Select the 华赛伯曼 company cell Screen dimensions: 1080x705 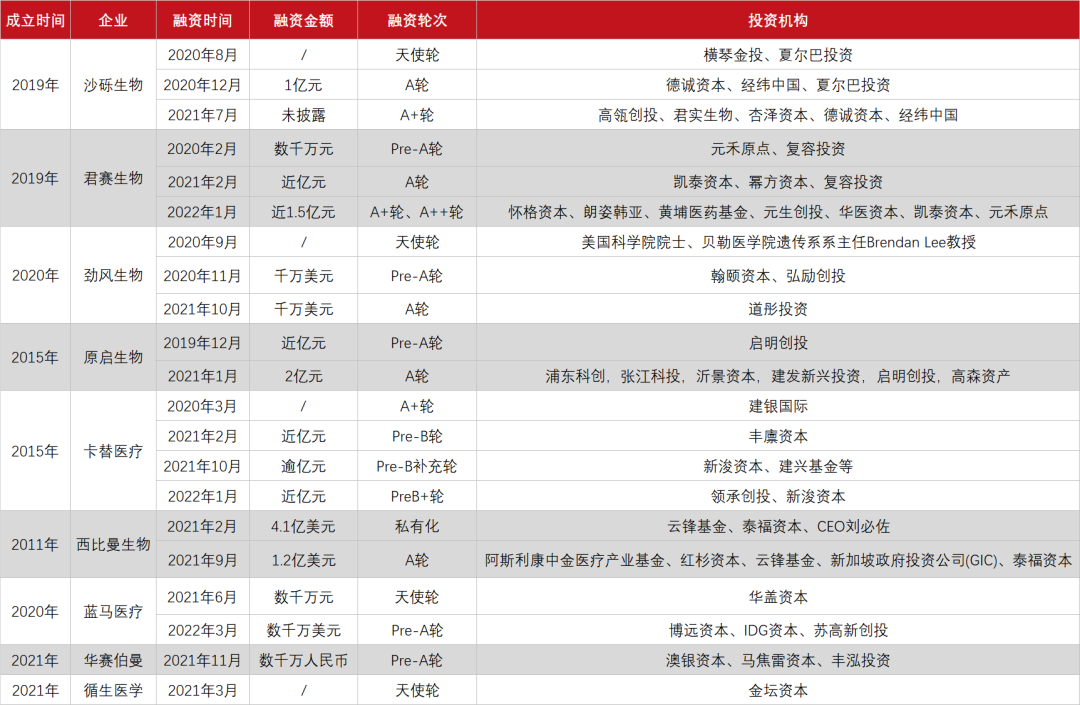[x=113, y=660]
